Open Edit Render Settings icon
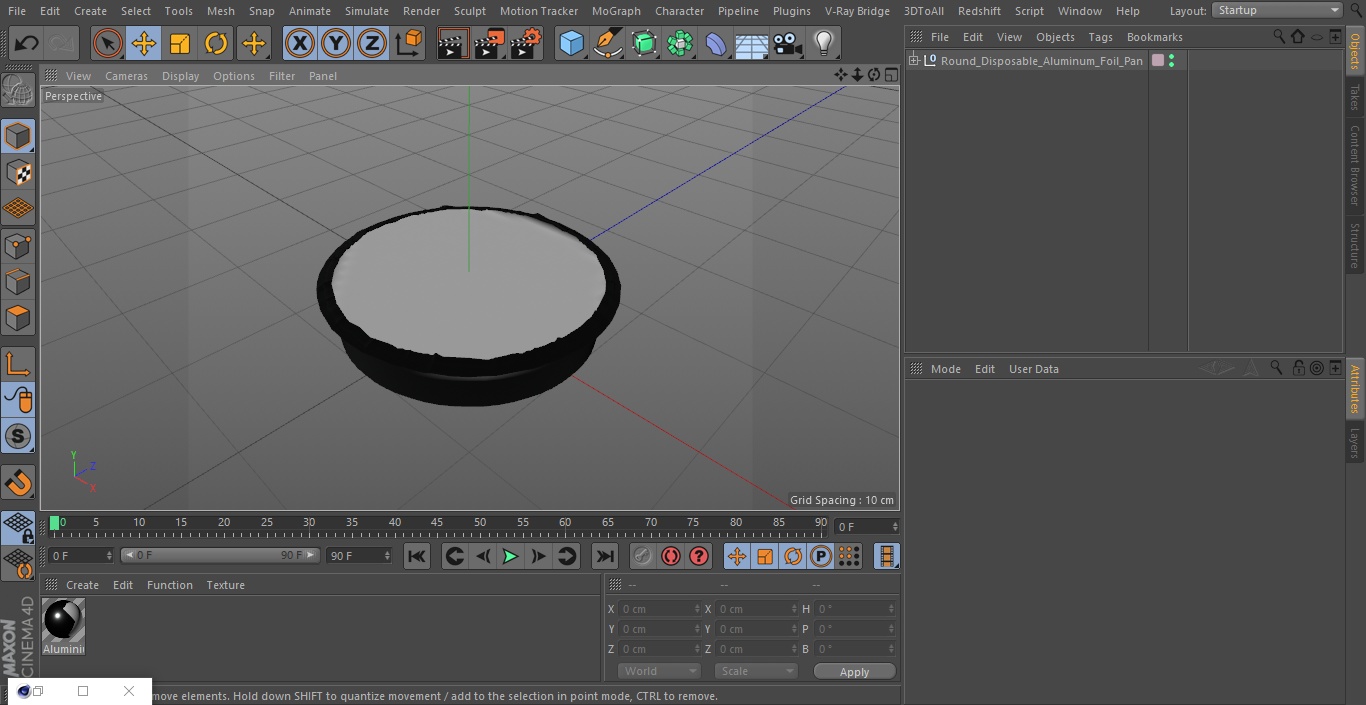This screenshot has height=705, width=1366. 526,43
